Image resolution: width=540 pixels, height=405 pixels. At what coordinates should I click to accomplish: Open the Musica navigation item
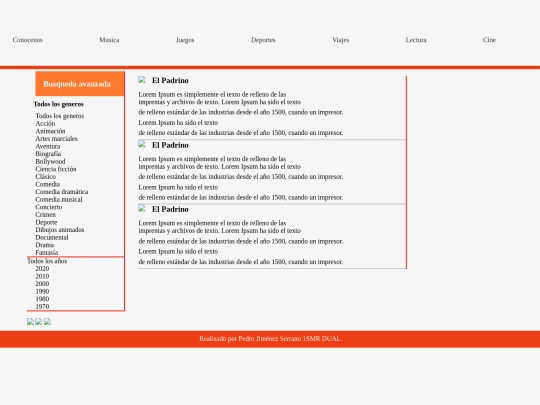[109, 40]
